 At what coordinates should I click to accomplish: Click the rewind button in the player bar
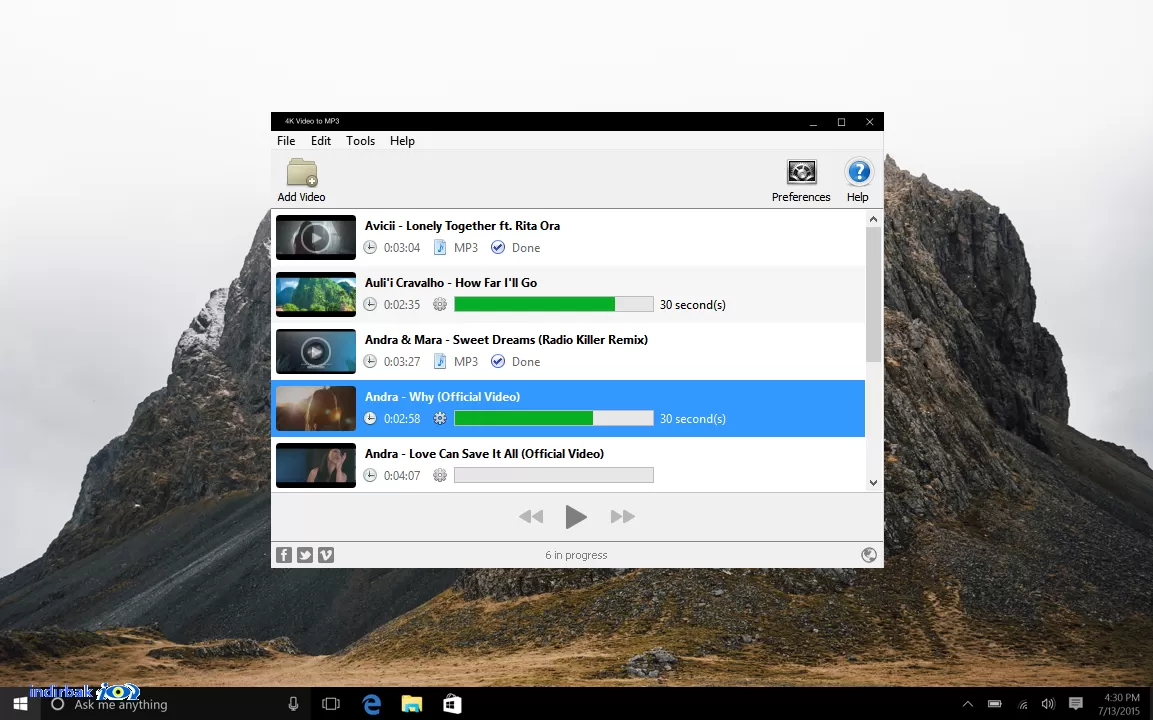click(531, 517)
